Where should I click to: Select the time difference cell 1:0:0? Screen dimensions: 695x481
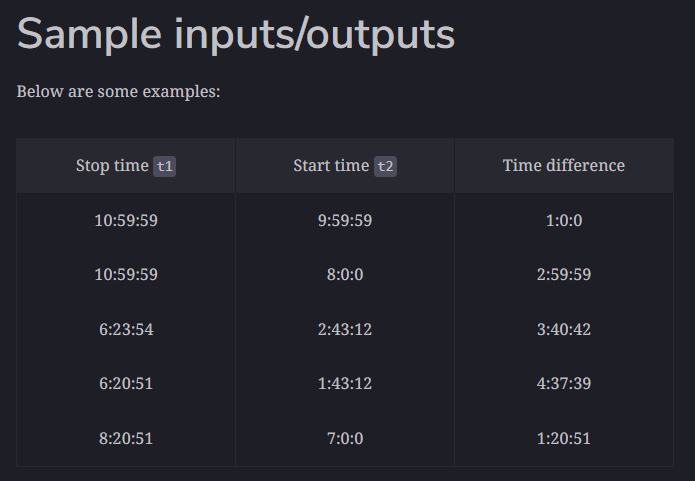564,220
